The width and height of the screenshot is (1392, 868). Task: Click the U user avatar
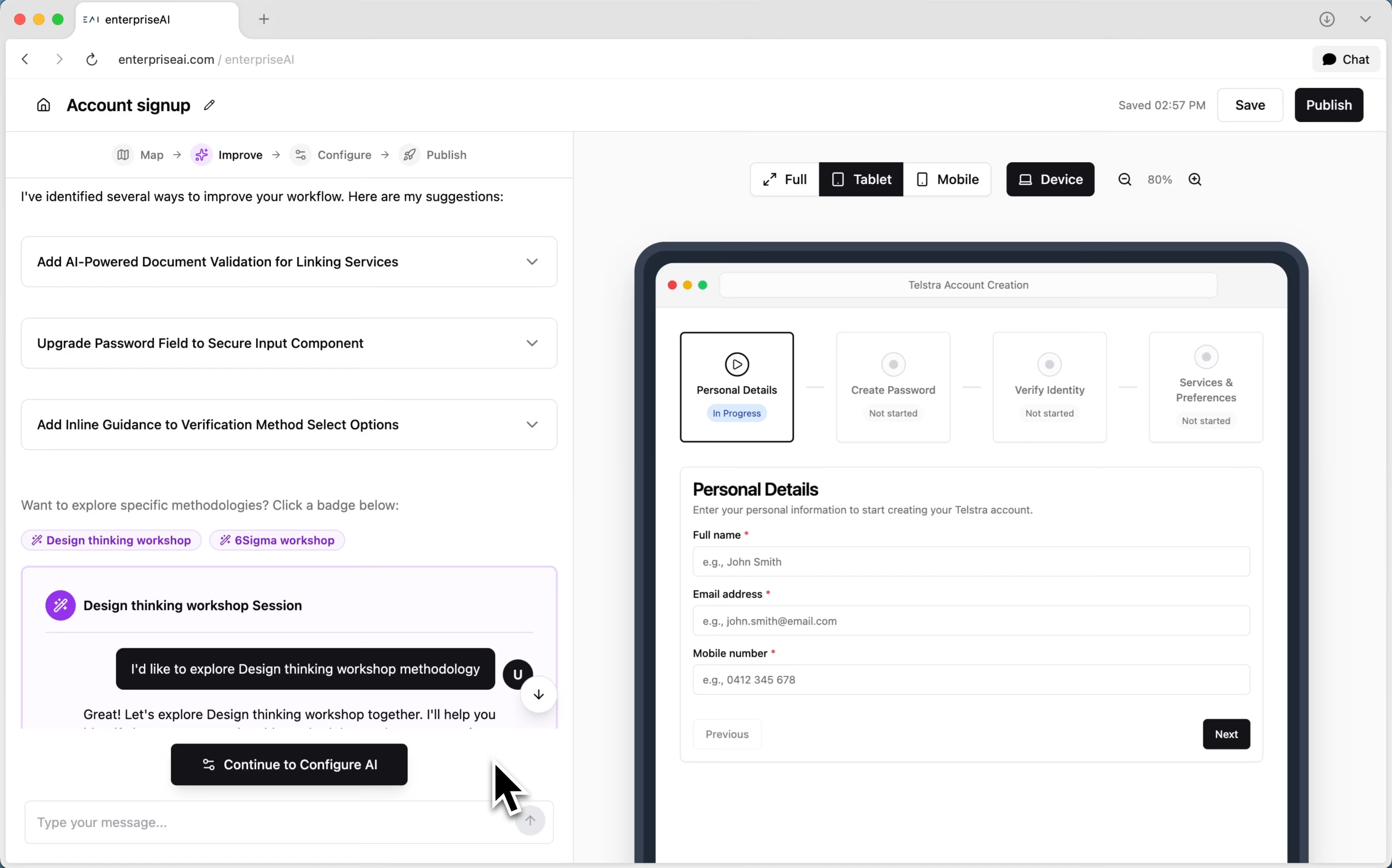[x=518, y=675]
